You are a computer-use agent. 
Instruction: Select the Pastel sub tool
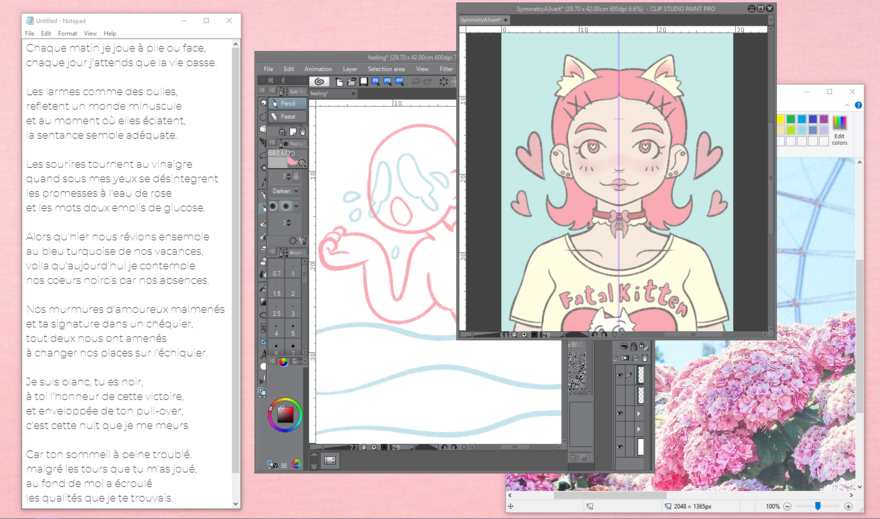point(288,117)
